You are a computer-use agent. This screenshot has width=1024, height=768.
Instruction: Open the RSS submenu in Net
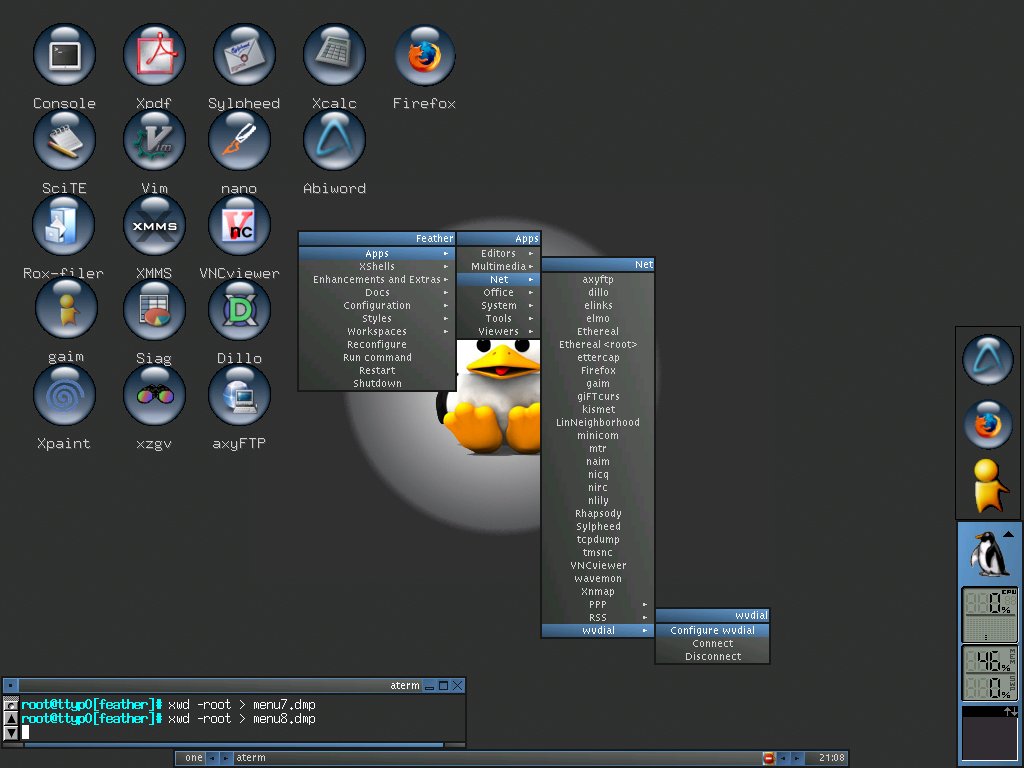point(598,618)
